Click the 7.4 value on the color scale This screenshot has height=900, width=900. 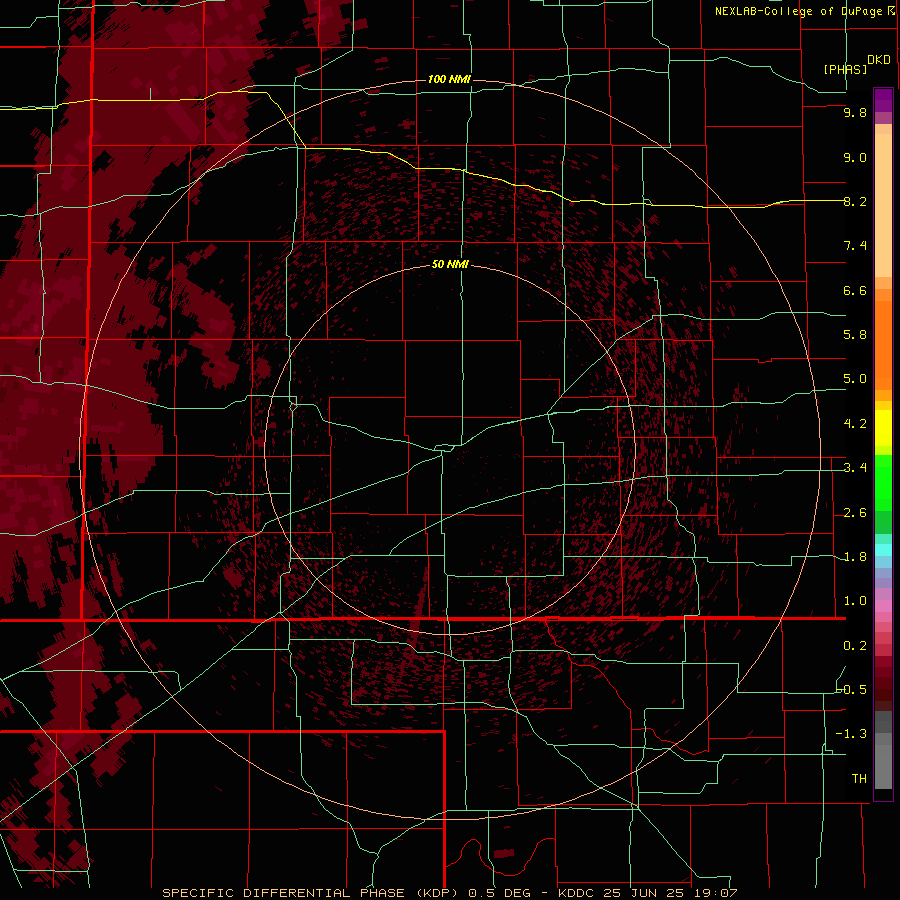tap(855, 246)
